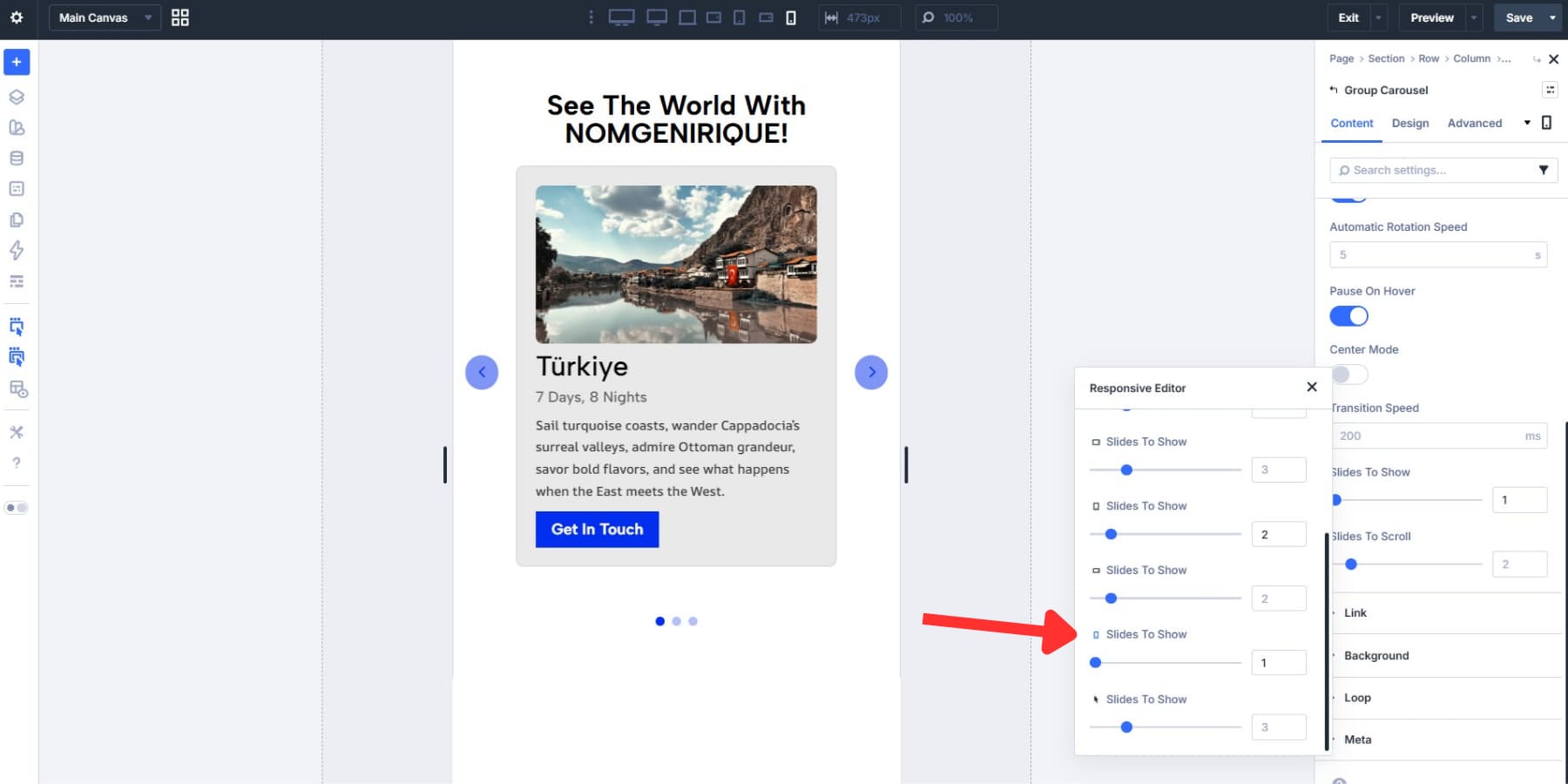Disable the Pause On Hover toggle
The width and height of the screenshot is (1568, 784).
(1348, 315)
